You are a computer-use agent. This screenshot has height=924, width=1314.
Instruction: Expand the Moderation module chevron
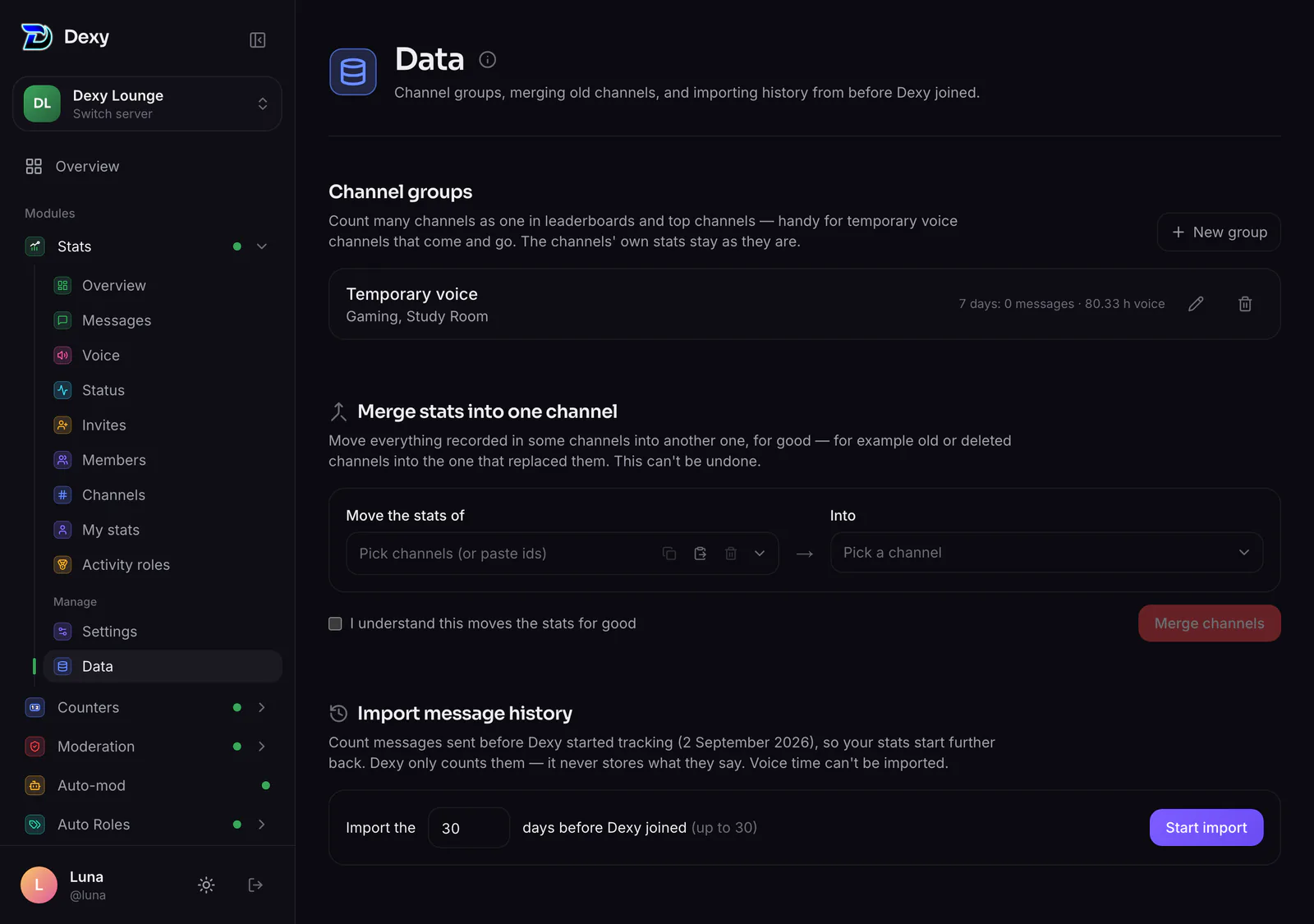pos(262,747)
